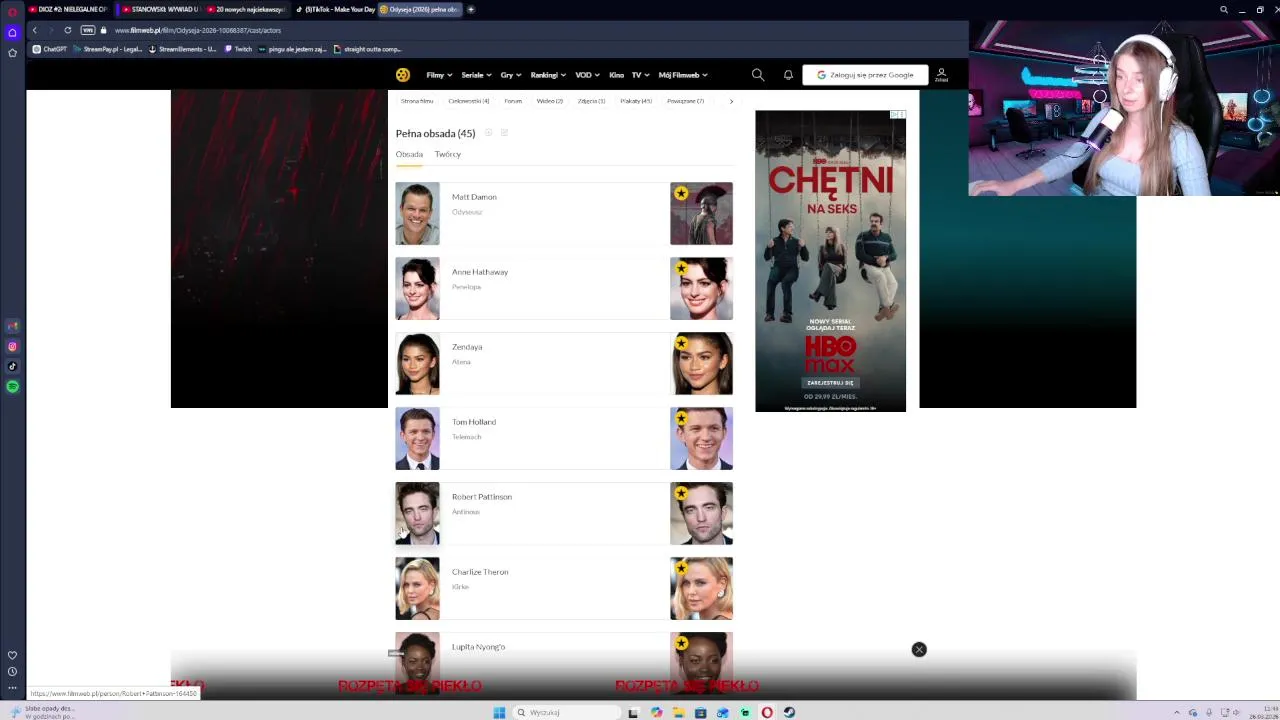Screen dimensions: 1280x720
Task: Open the Plakaty (45) section tab
Action: 636,101
